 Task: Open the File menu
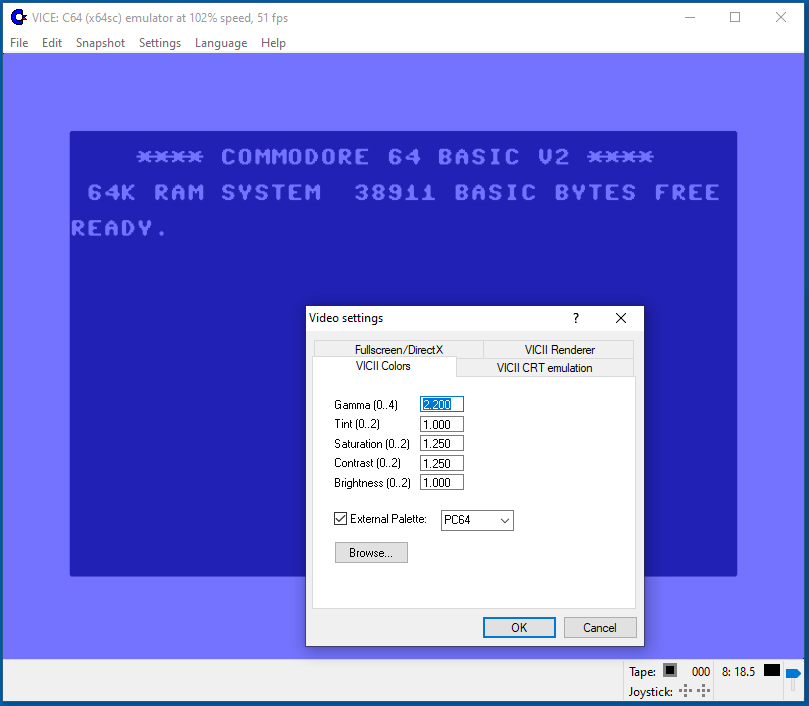(x=19, y=43)
